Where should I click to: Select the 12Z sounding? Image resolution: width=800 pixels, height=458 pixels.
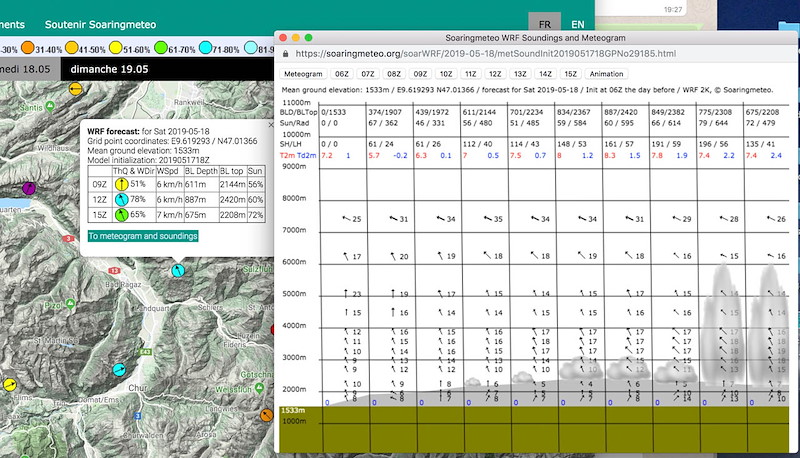[x=495, y=74]
